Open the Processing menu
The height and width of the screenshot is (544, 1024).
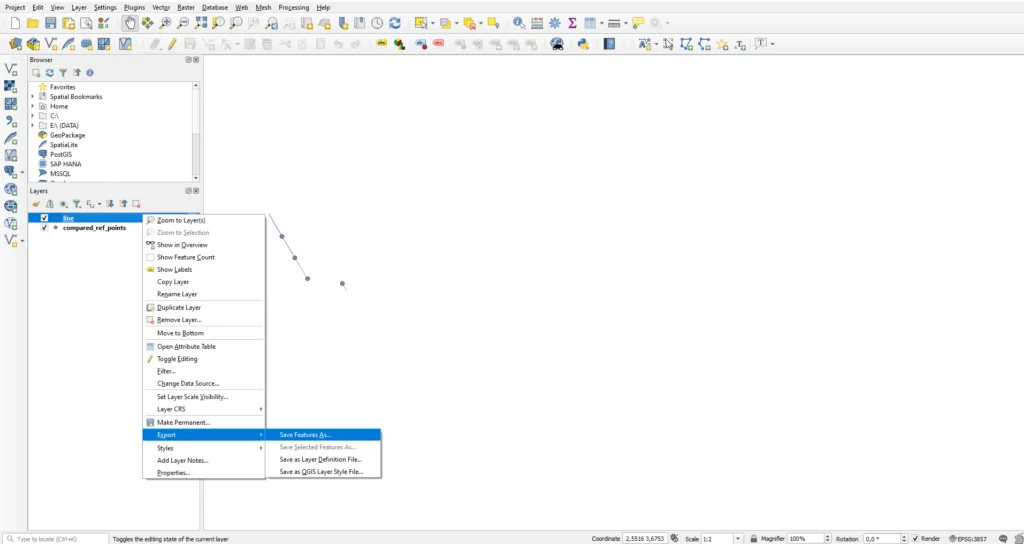pyautogui.click(x=293, y=7)
